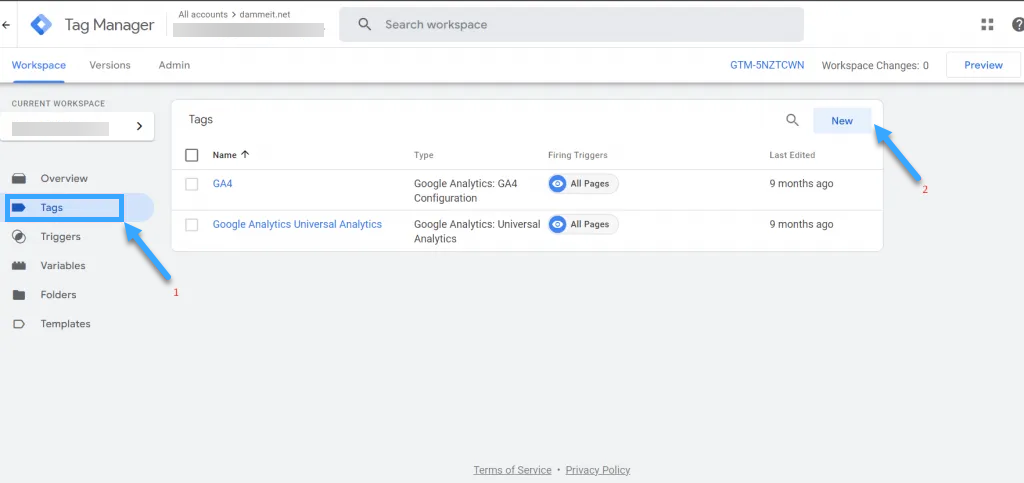This screenshot has height=483, width=1024.
Task: Click the GTM-5NZTCWN container ID
Action: [767, 65]
